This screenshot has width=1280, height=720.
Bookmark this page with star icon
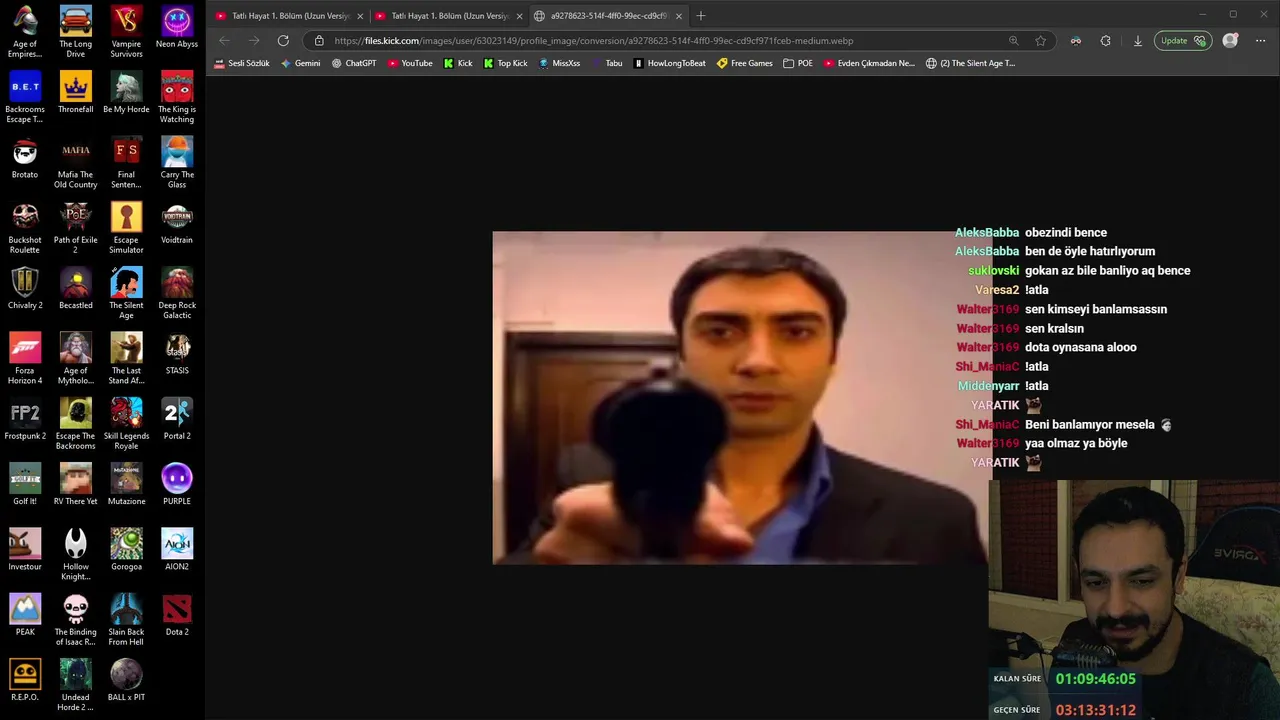point(1040,41)
